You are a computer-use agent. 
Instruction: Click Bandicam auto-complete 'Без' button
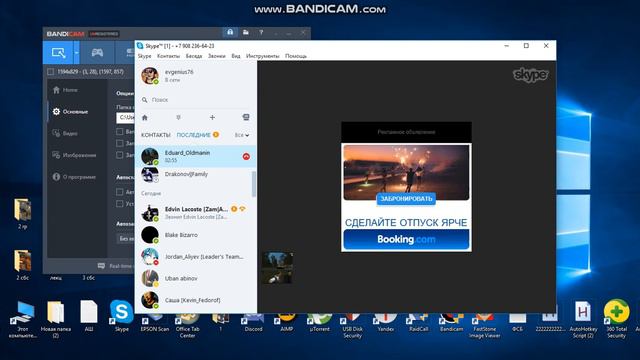click(125, 238)
